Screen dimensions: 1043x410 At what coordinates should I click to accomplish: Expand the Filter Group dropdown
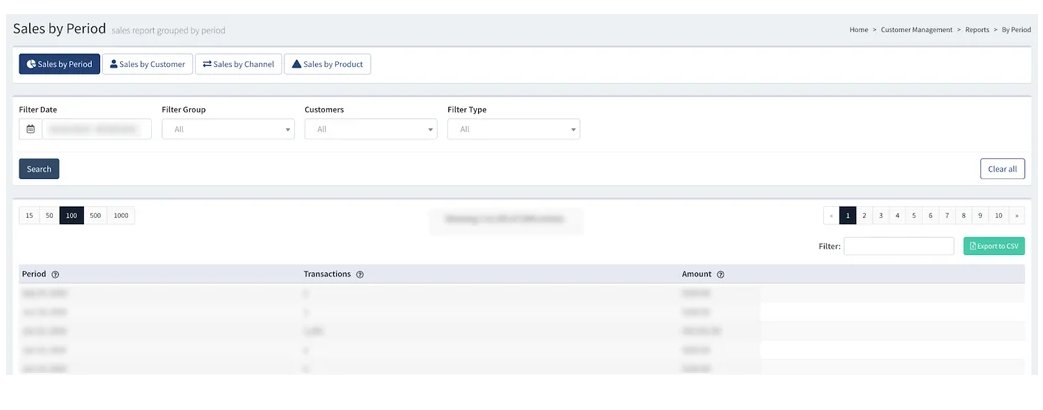click(x=227, y=129)
